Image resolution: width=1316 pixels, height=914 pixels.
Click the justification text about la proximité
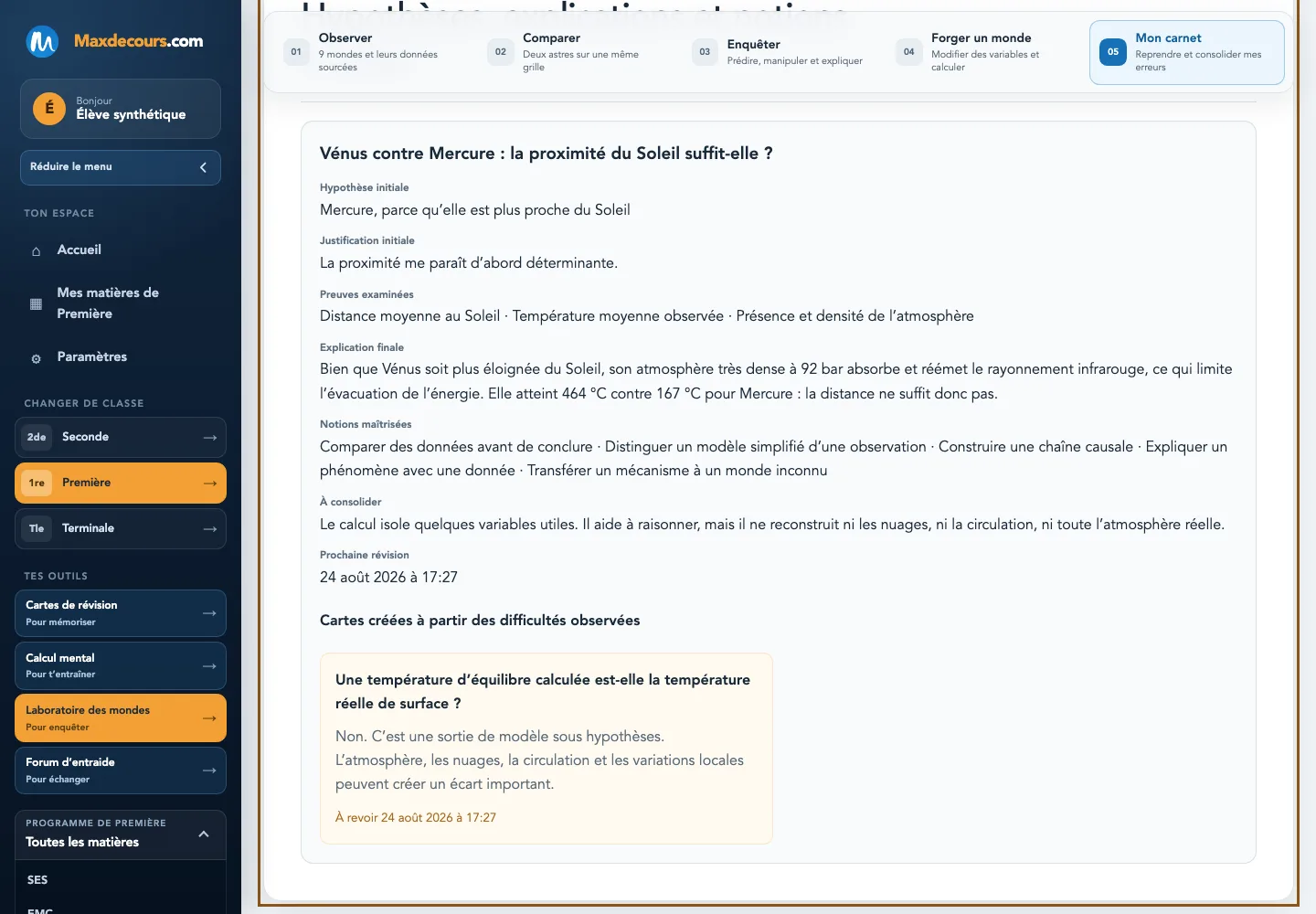[x=469, y=263]
